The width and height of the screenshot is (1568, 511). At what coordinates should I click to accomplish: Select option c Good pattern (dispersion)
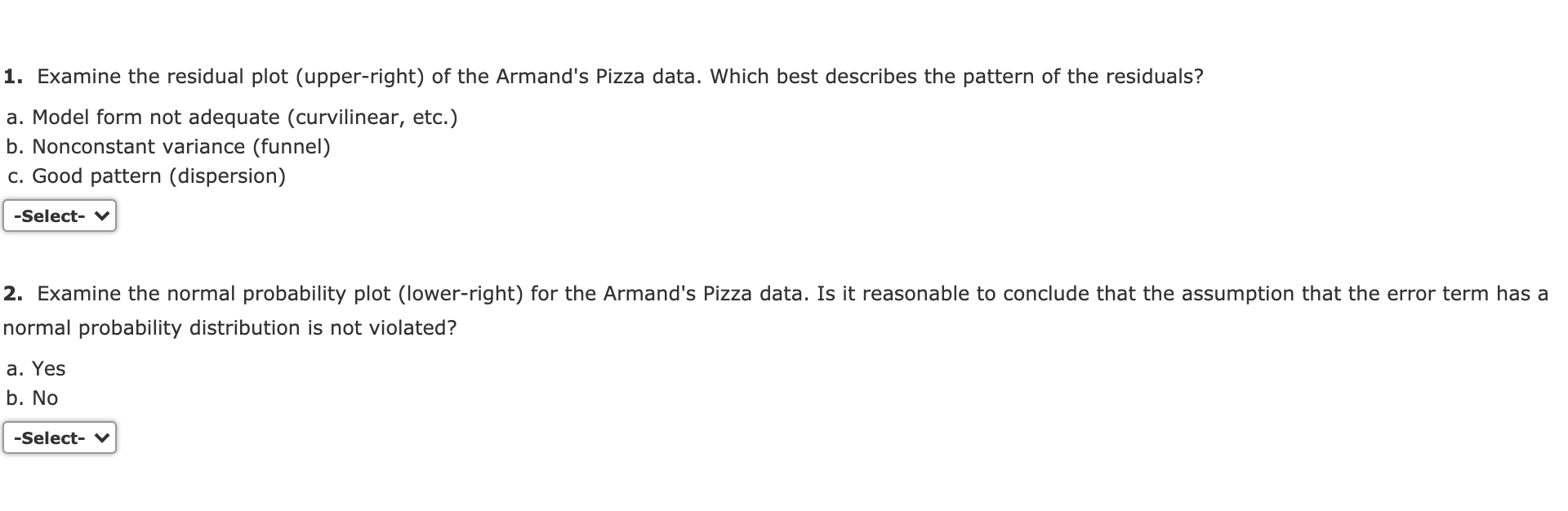[145, 176]
